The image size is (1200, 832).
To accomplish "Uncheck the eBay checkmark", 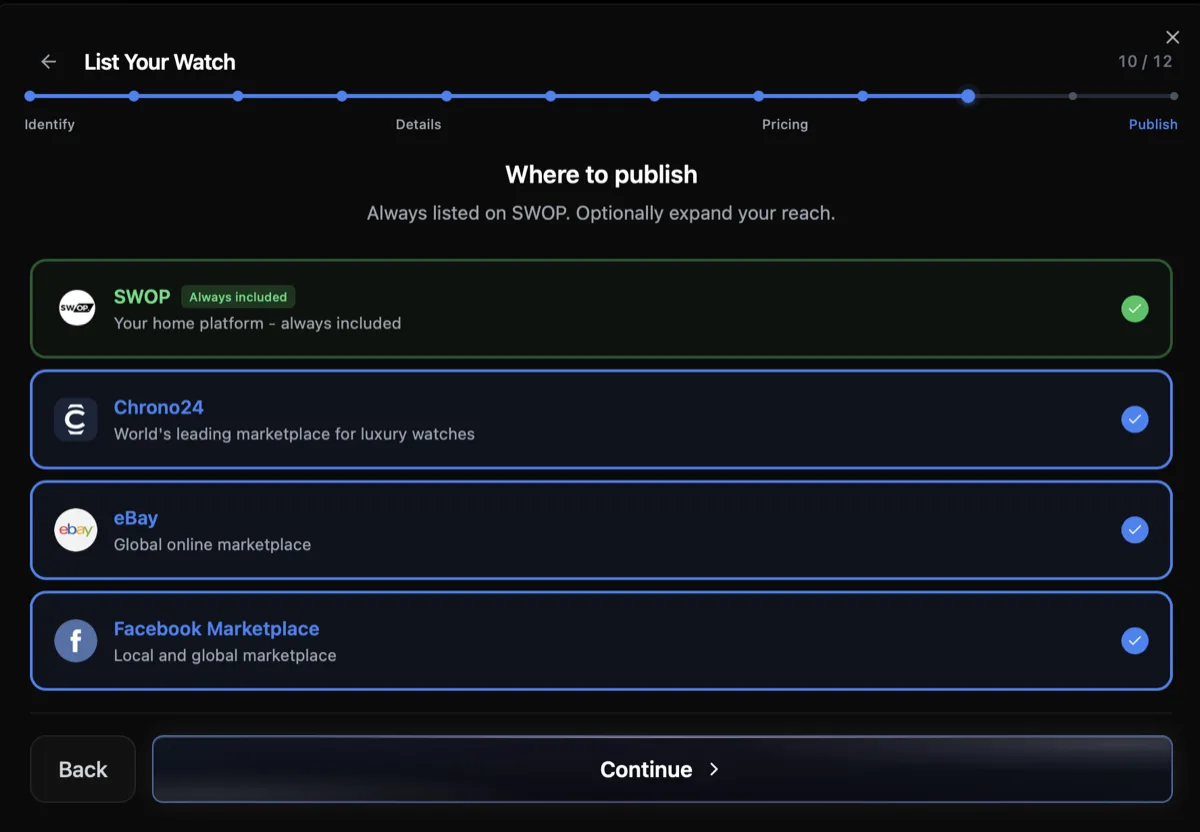I will point(1135,530).
